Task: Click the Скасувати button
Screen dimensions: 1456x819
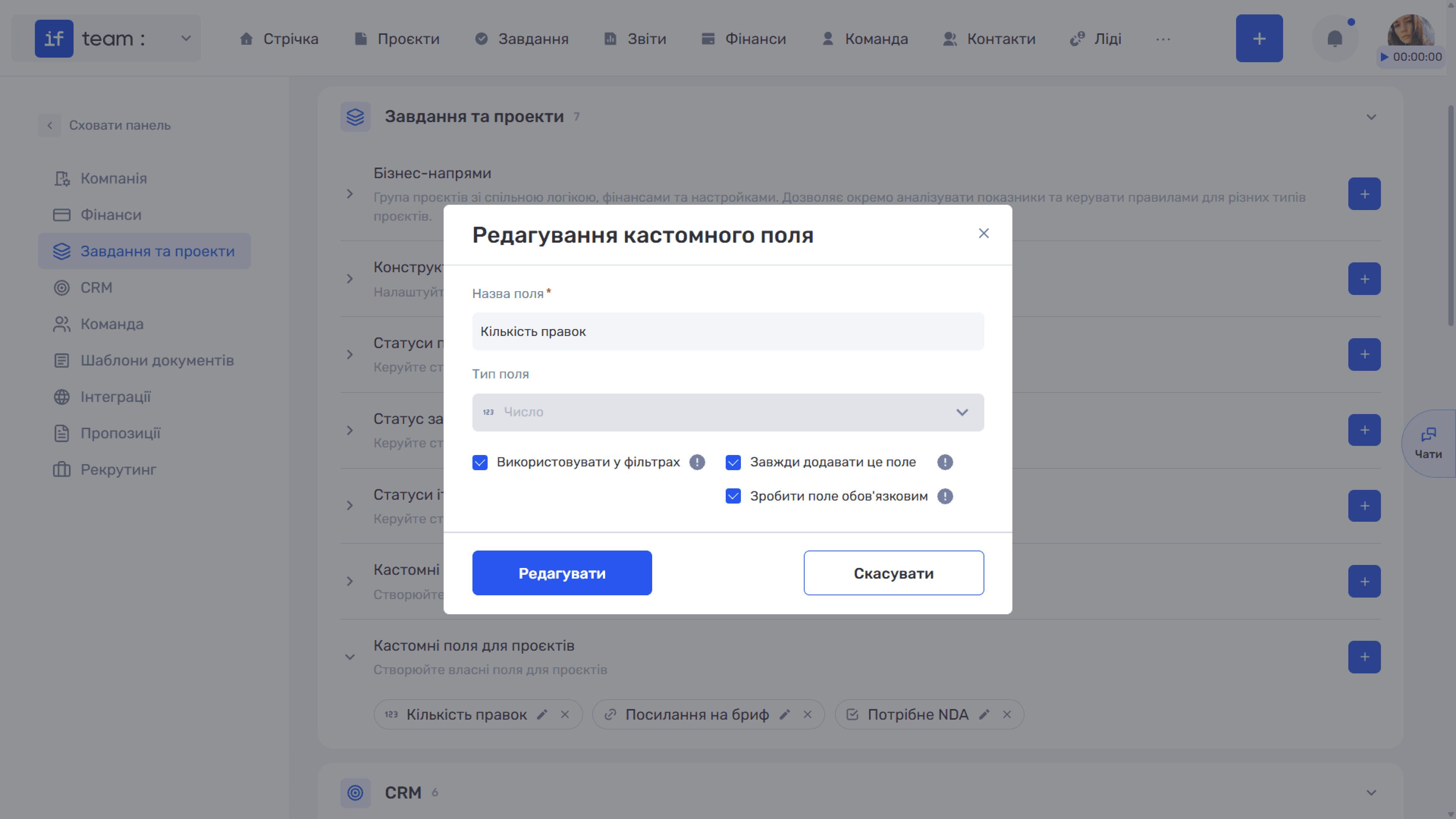Action: tap(893, 573)
